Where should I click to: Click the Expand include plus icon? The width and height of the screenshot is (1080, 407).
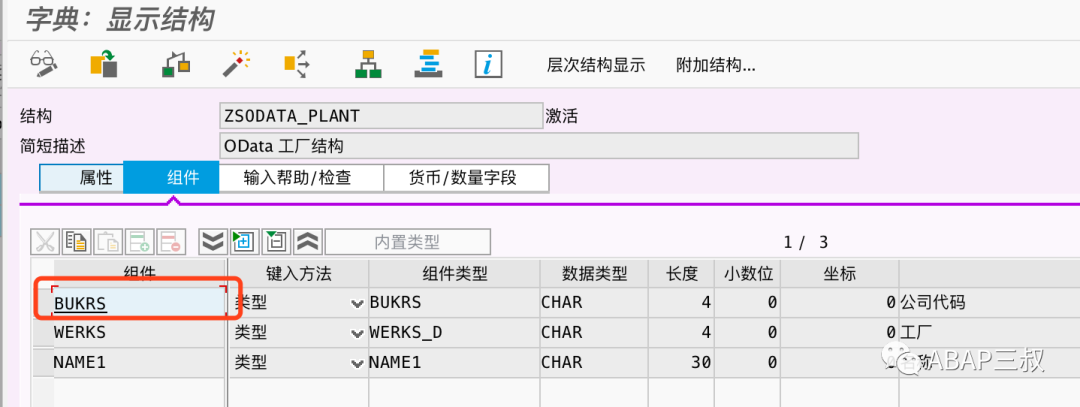pos(245,242)
